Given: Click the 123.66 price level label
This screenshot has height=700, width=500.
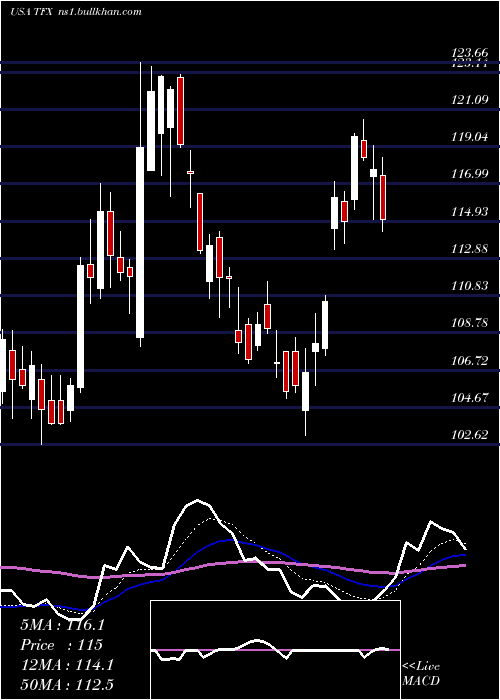Looking at the screenshot, I should pyautogui.click(x=470, y=54).
